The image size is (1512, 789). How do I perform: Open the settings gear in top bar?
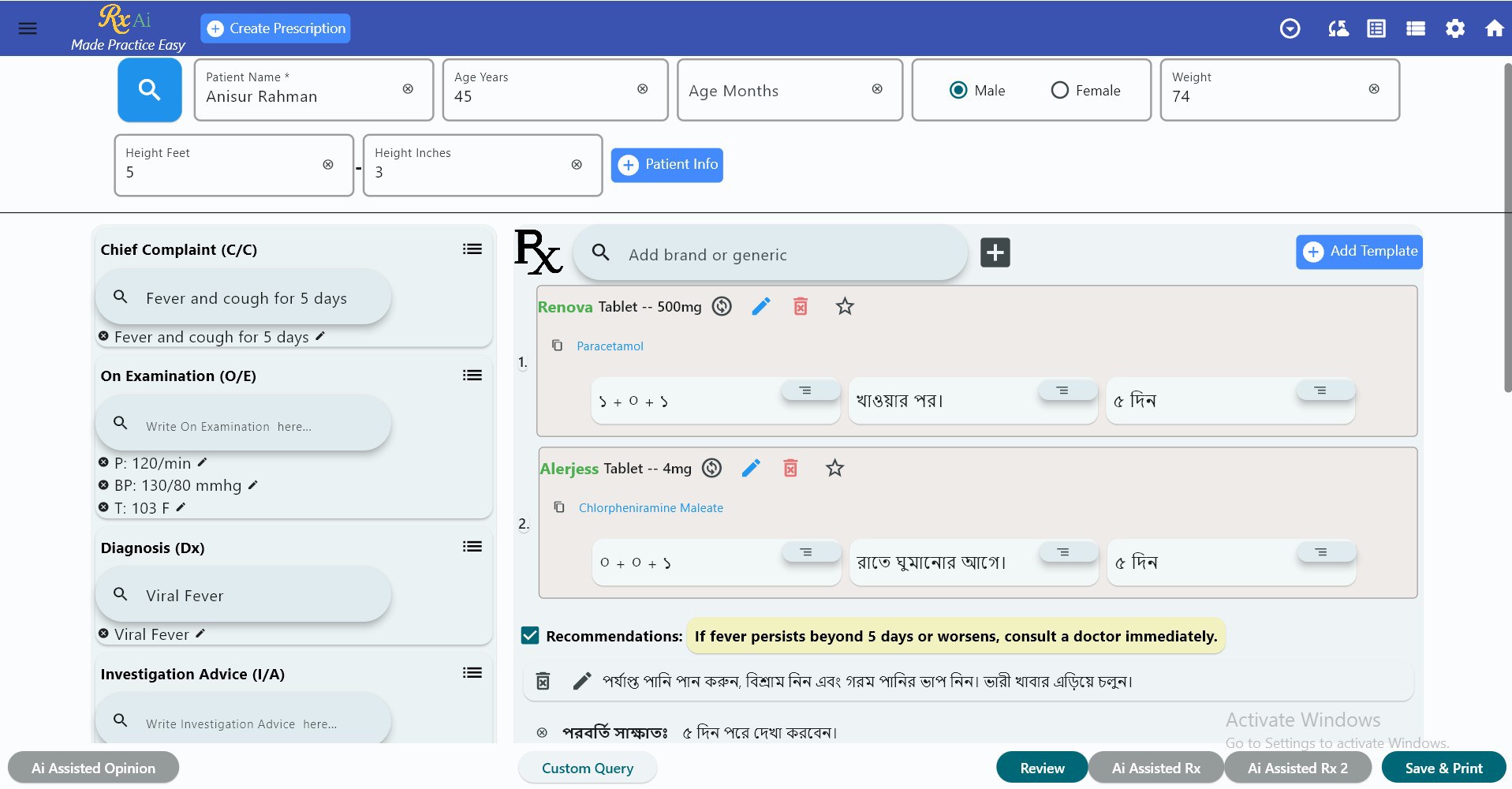pyautogui.click(x=1455, y=28)
